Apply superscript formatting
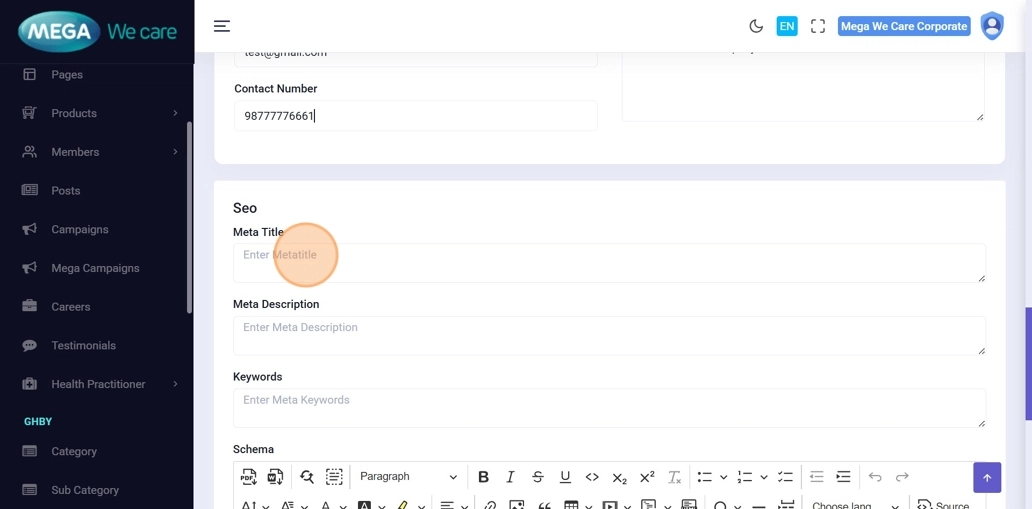Viewport: 1032px width, 509px height. [x=647, y=477]
